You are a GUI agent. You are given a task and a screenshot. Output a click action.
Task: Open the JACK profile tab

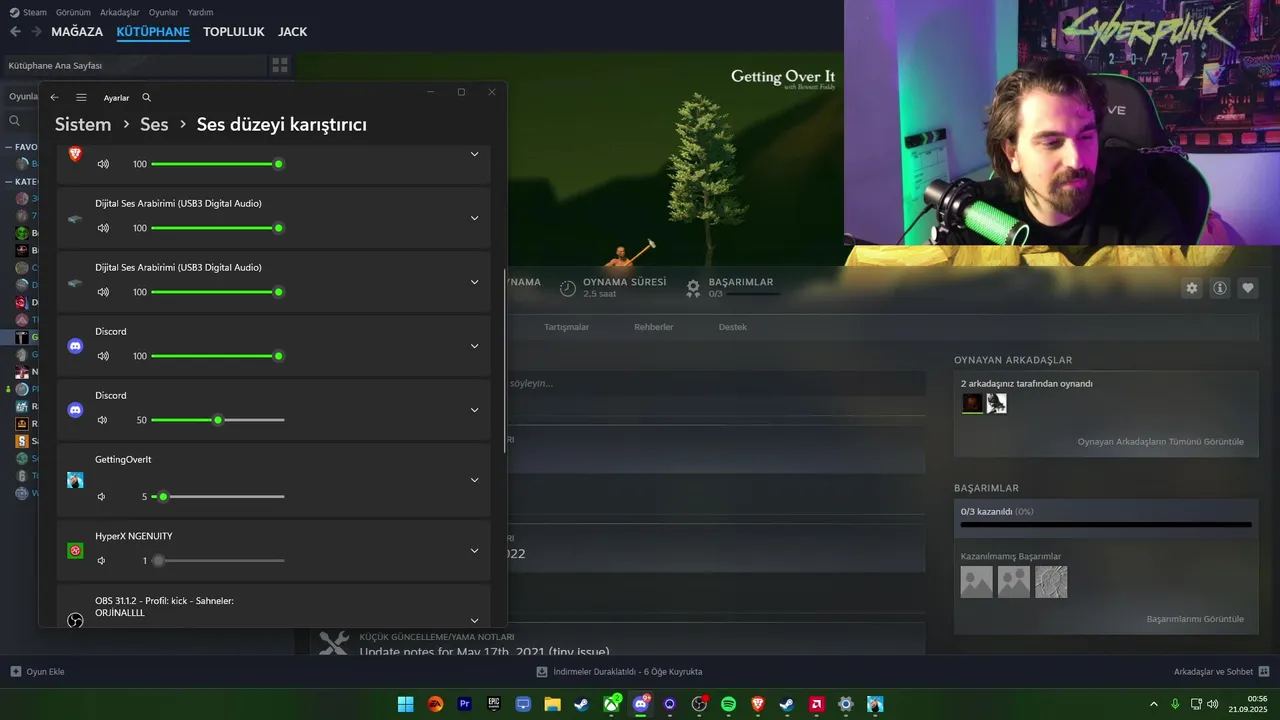(292, 32)
